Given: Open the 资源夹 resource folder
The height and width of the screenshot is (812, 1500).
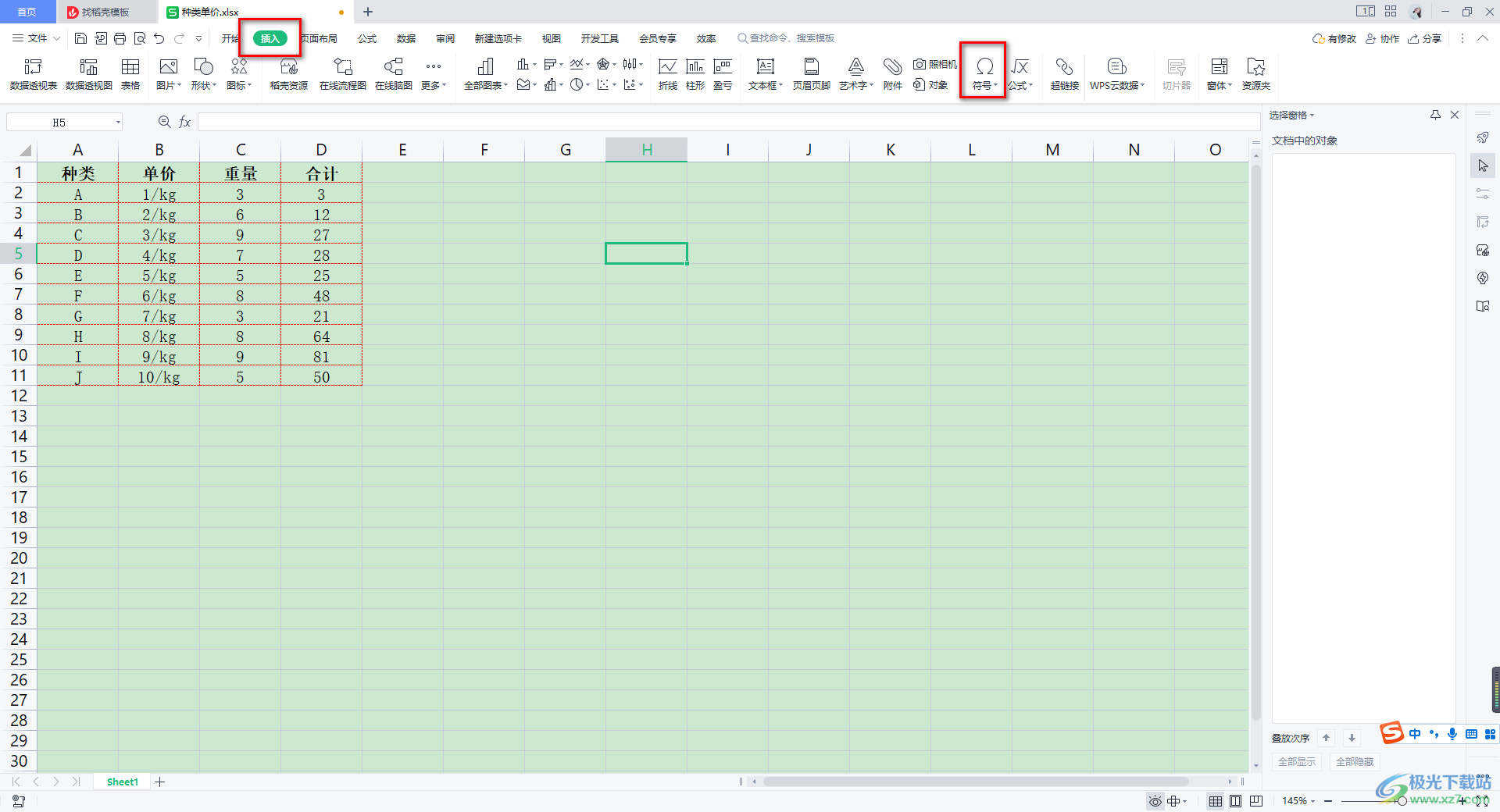Looking at the screenshot, I should click(1256, 74).
